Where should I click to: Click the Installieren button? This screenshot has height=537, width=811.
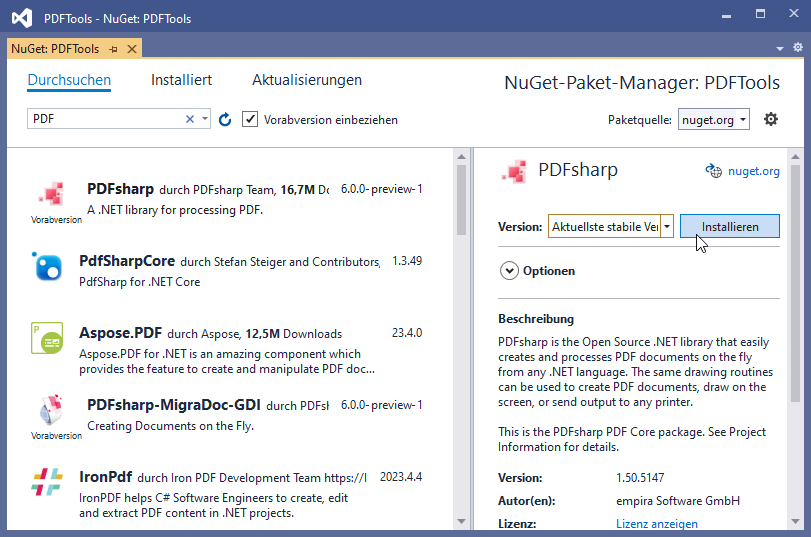[729, 227]
